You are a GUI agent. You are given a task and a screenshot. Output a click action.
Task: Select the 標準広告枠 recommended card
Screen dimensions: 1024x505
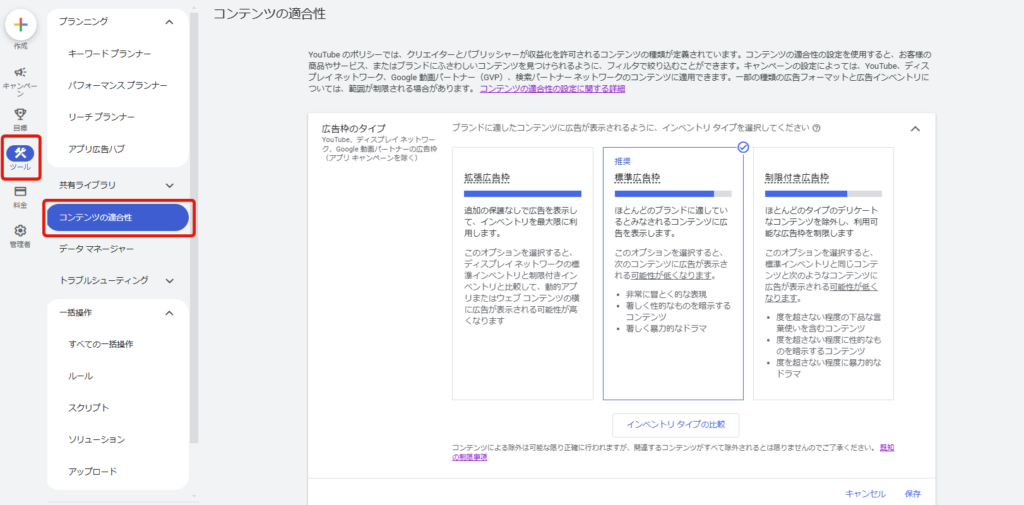pyautogui.click(x=673, y=273)
